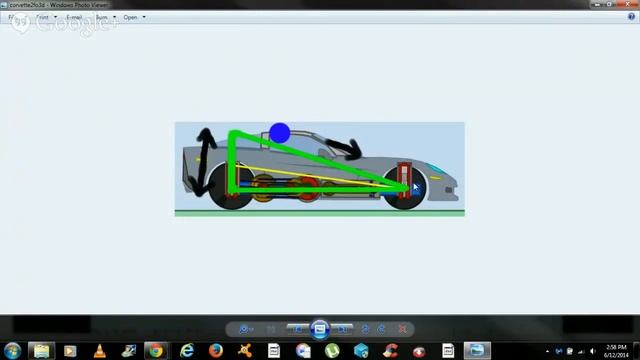Select the Photo Viewer taskbar button

tap(477, 351)
